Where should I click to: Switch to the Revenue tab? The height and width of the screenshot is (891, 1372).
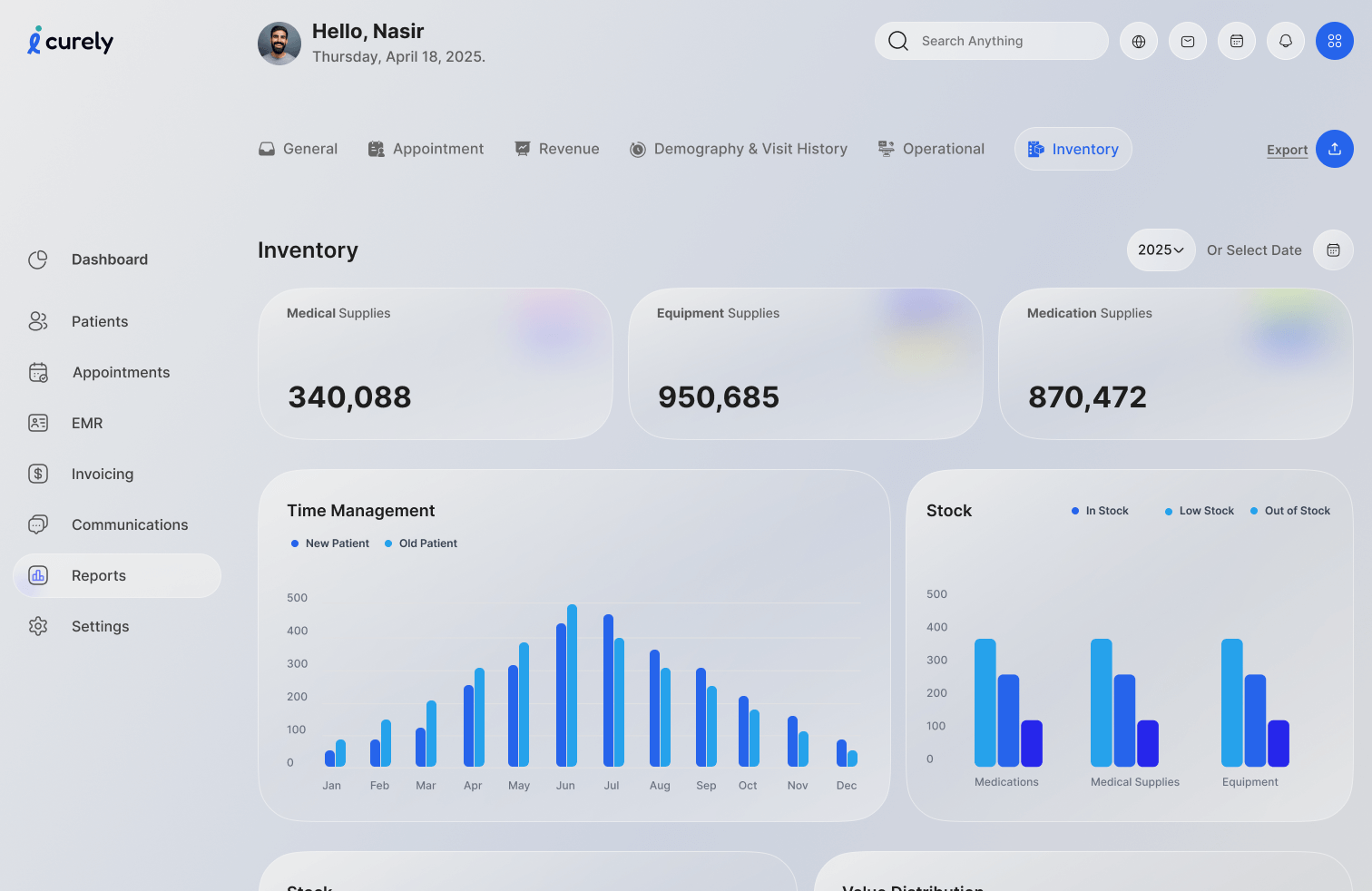click(557, 149)
